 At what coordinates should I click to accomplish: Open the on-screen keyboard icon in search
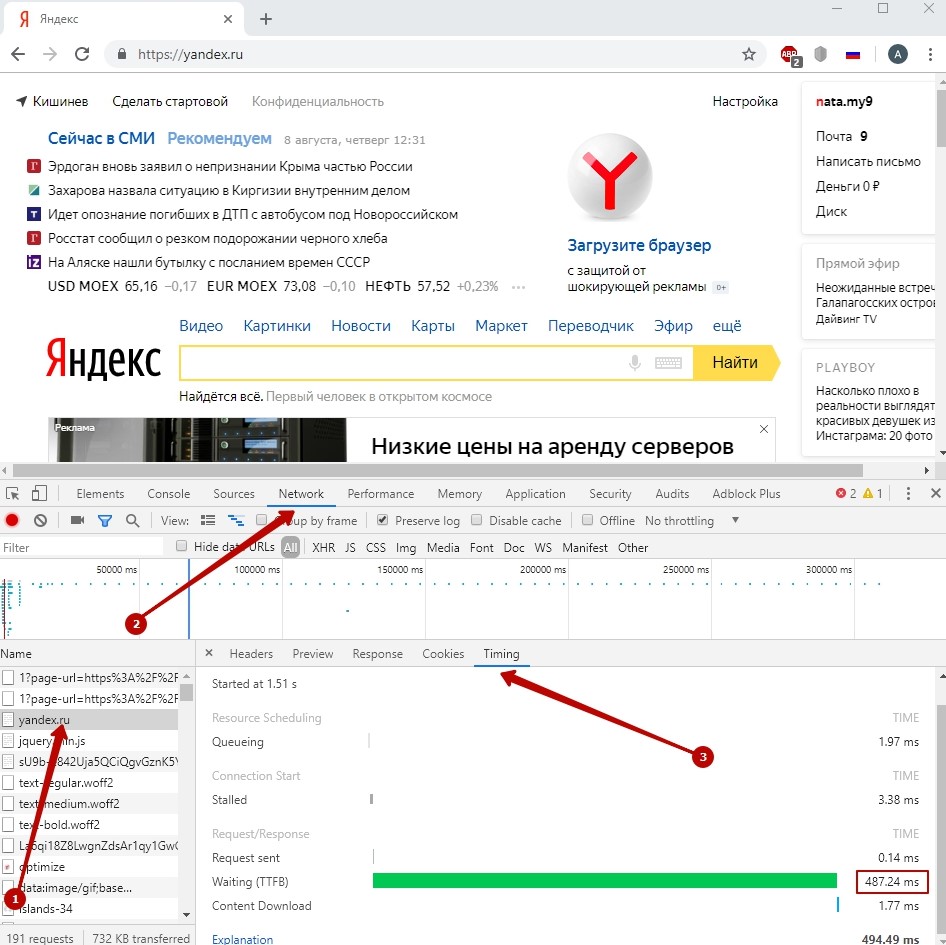tap(668, 363)
